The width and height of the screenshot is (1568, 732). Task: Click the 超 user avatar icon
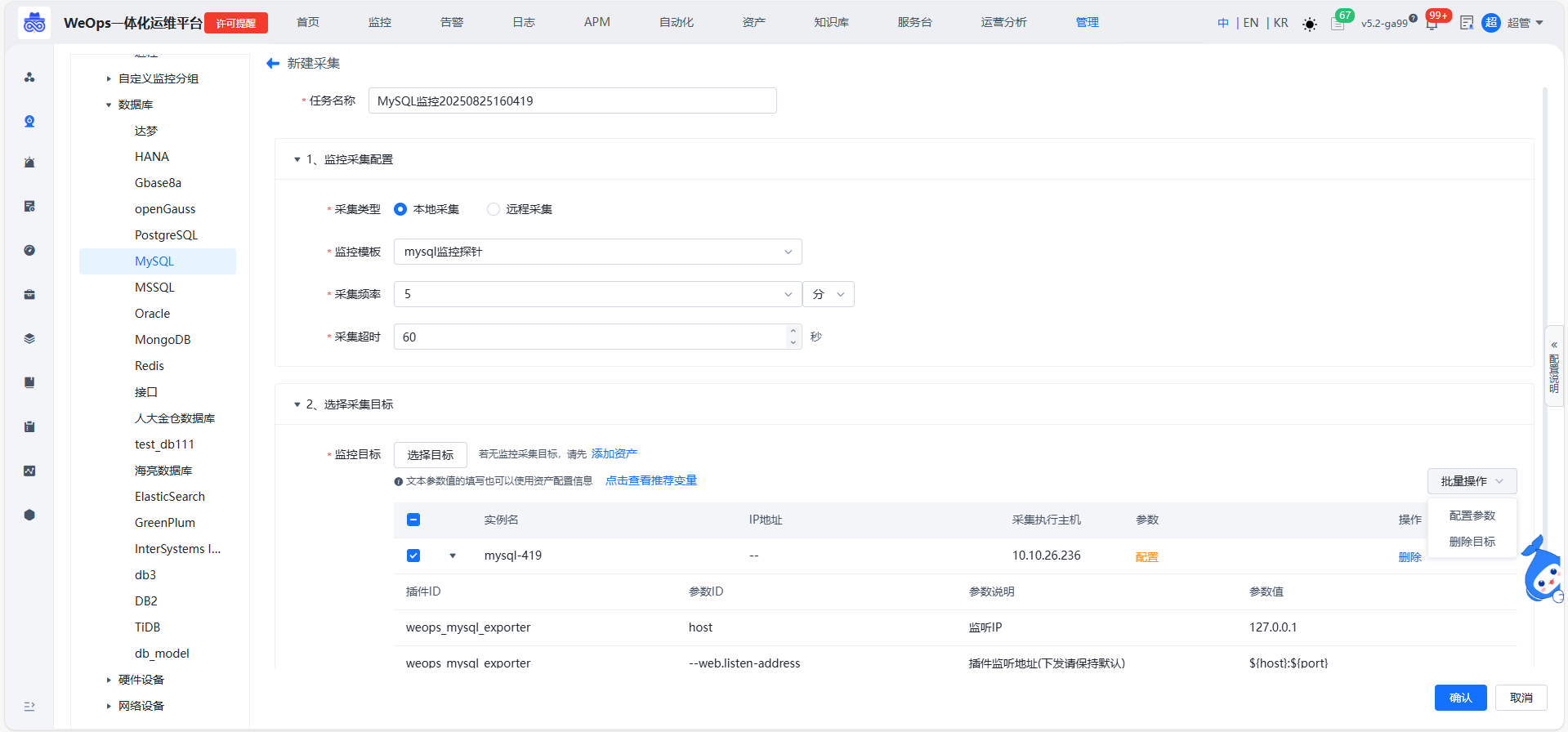click(x=1491, y=23)
